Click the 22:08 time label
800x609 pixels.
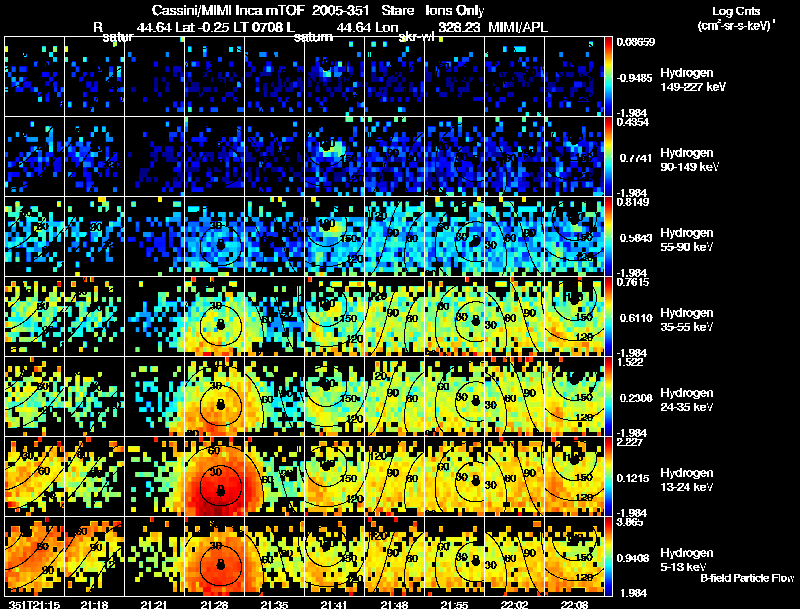574,605
